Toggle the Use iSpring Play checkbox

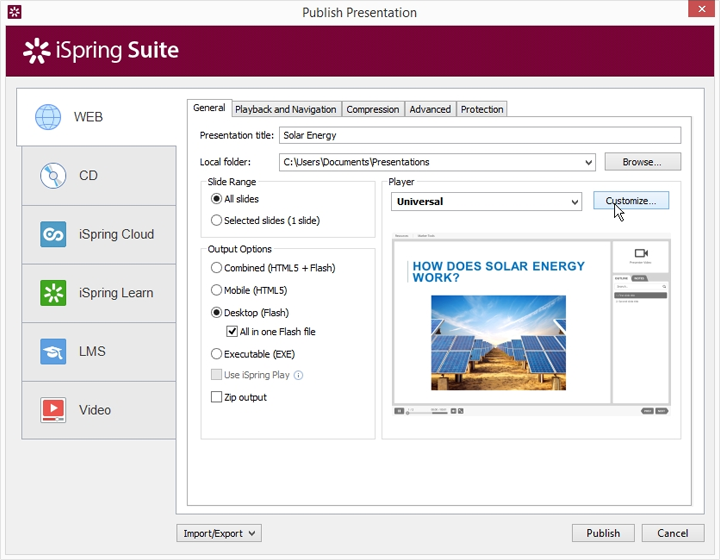click(216, 375)
